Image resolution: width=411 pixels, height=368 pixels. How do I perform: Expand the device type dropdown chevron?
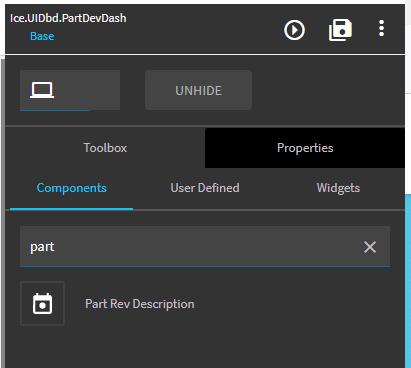tap(105, 90)
